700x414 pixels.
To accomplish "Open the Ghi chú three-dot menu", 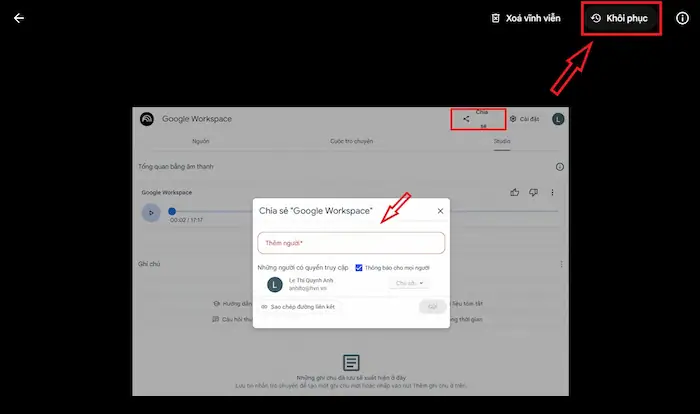I will pyautogui.click(x=561, y=264).
